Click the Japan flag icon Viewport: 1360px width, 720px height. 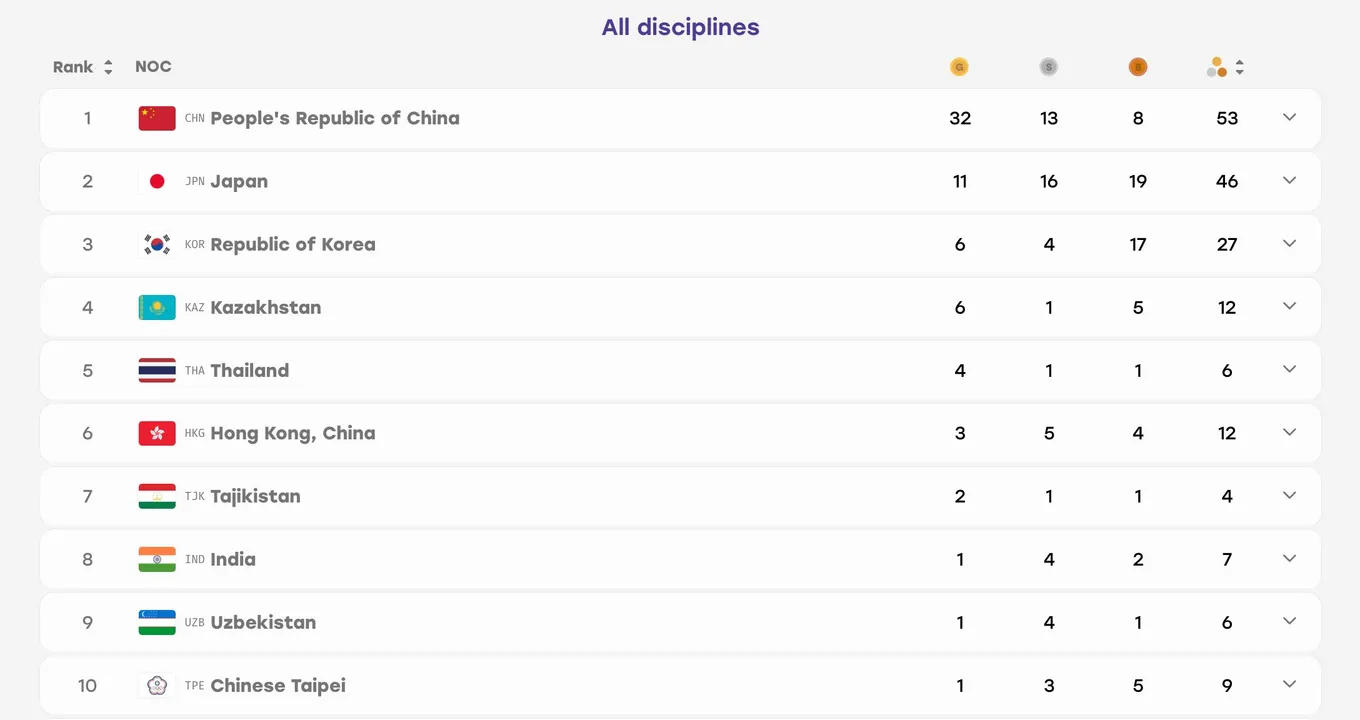click(157, 181)
